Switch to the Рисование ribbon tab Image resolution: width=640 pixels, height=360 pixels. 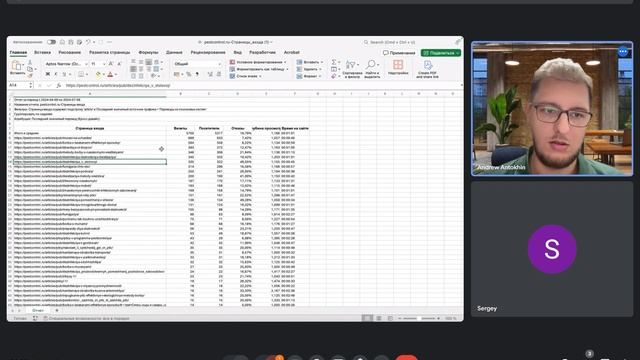[x=70, y=53]
